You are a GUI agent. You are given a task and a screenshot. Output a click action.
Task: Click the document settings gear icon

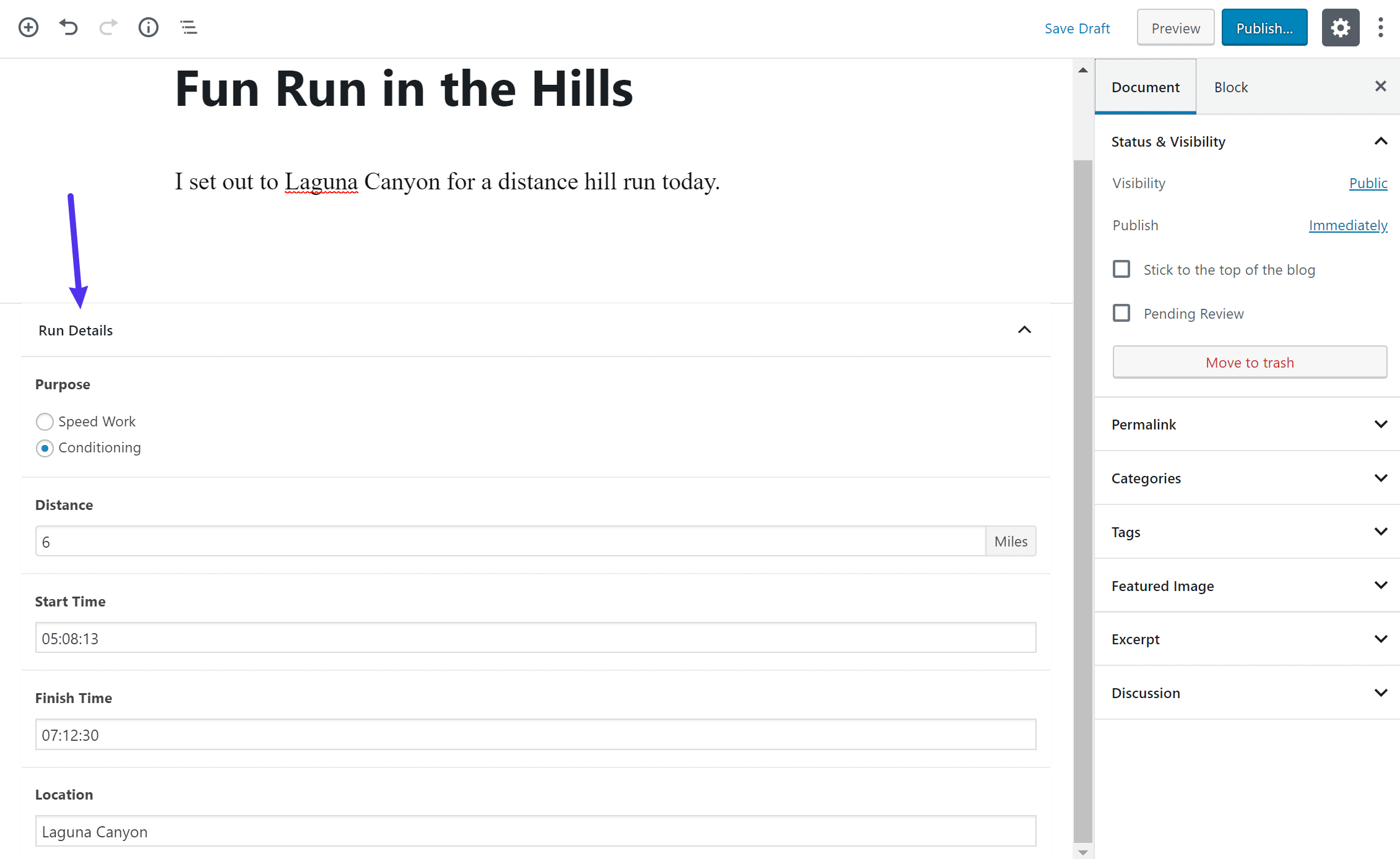(1341, 27)
